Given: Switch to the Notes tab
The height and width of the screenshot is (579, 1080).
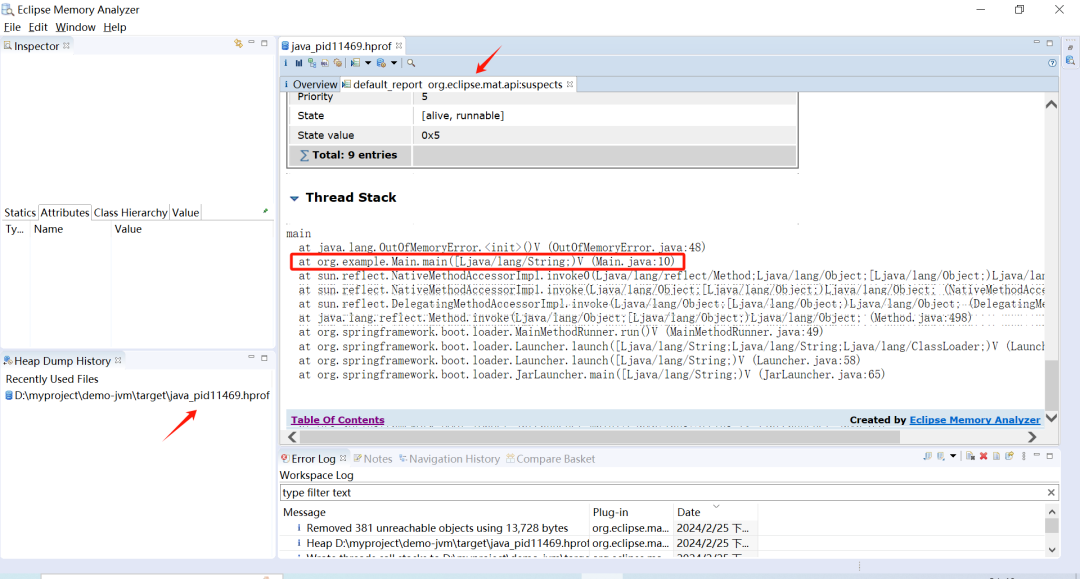Looking at the screenshot, I should click(373, 459).
